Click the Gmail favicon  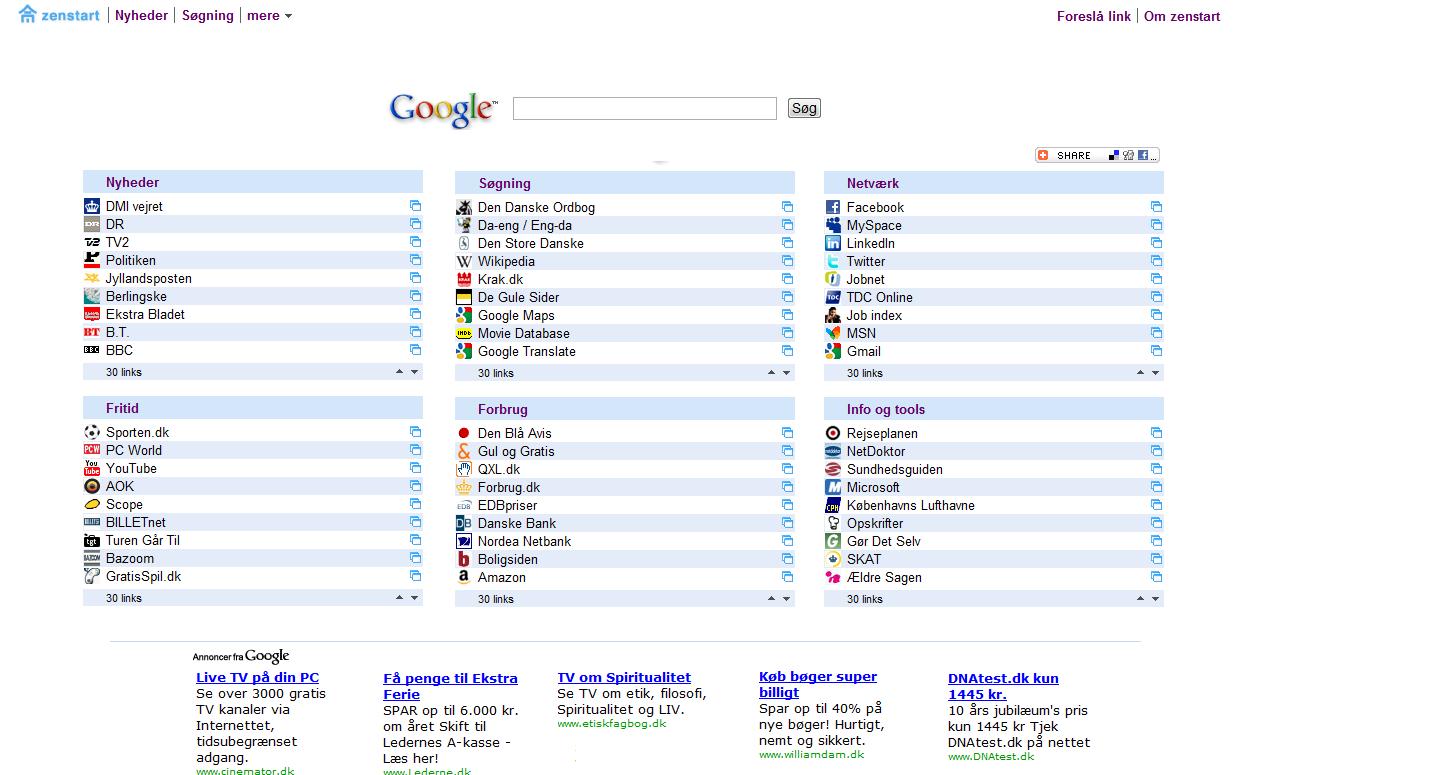[x=833, y=351]
